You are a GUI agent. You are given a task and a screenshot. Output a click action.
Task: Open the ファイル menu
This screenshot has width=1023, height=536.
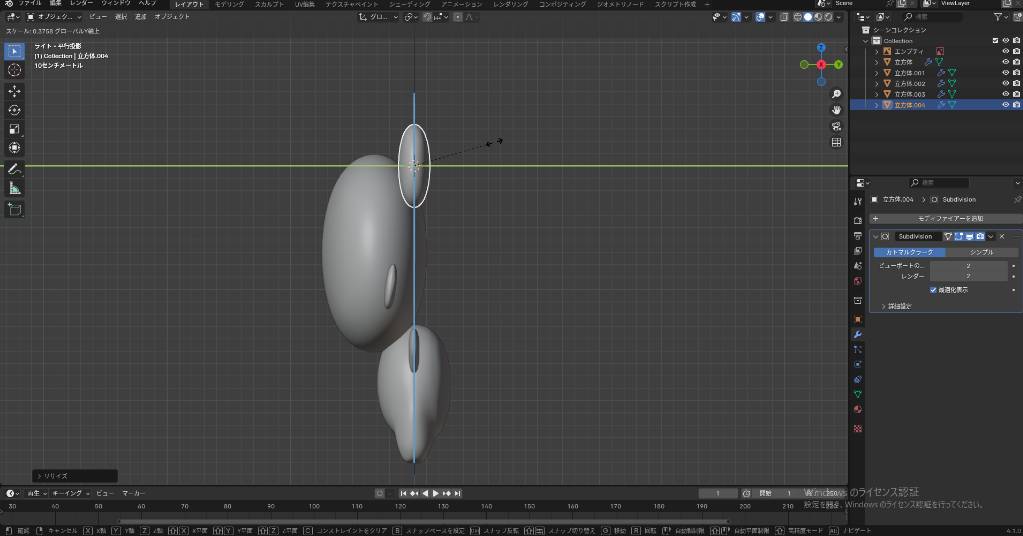pyautogui.click(x=30, y=4)
